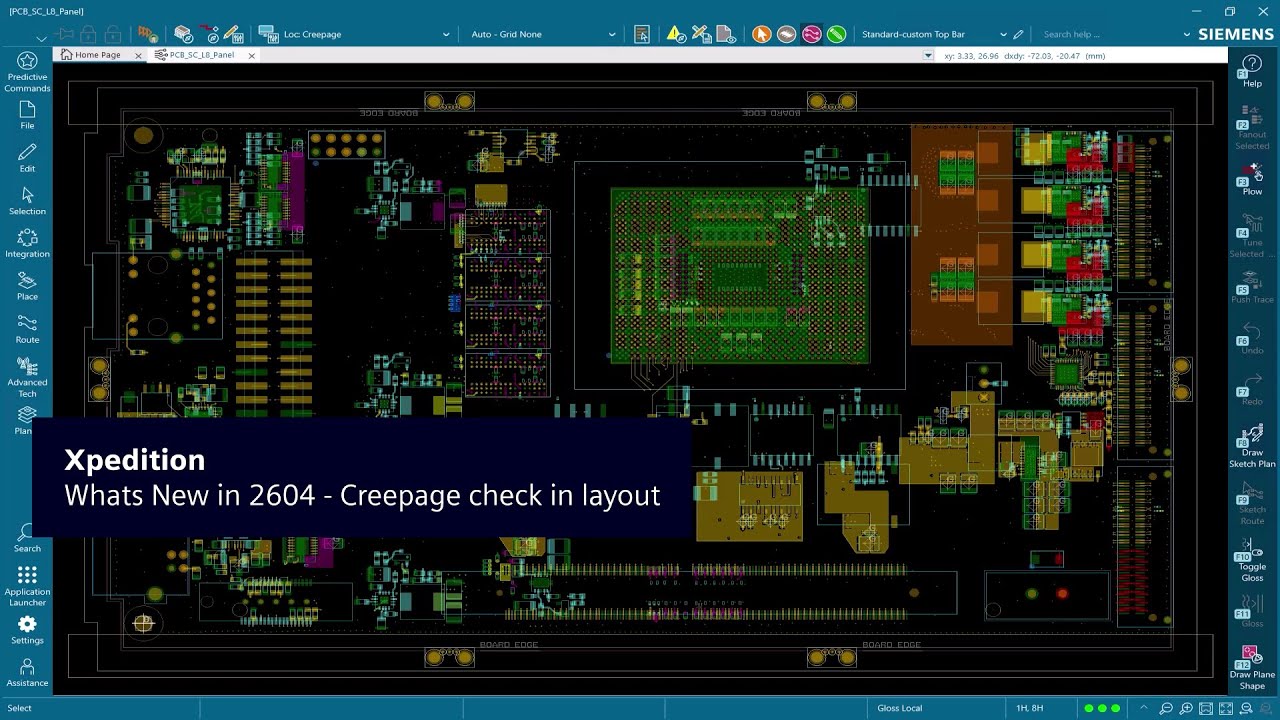Open the Place tools panel
1280x720 pixels.
[x=27, y=286]
